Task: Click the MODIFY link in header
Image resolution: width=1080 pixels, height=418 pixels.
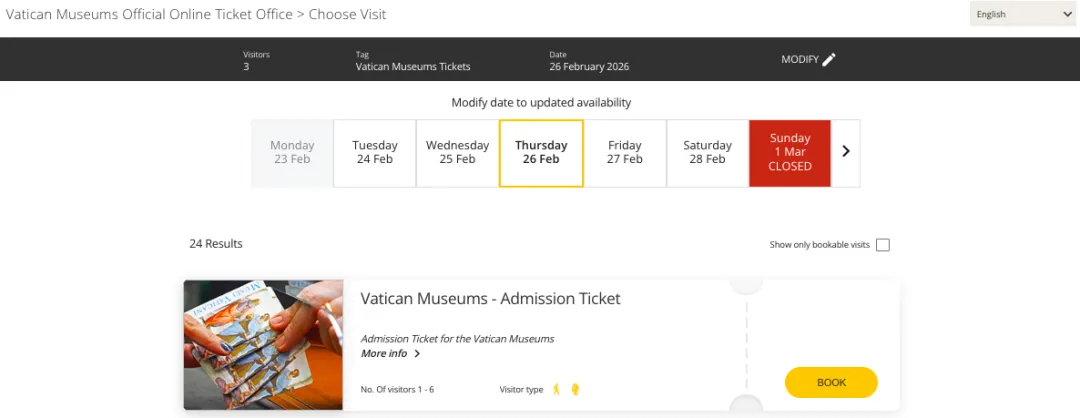Action: (800, 59)
